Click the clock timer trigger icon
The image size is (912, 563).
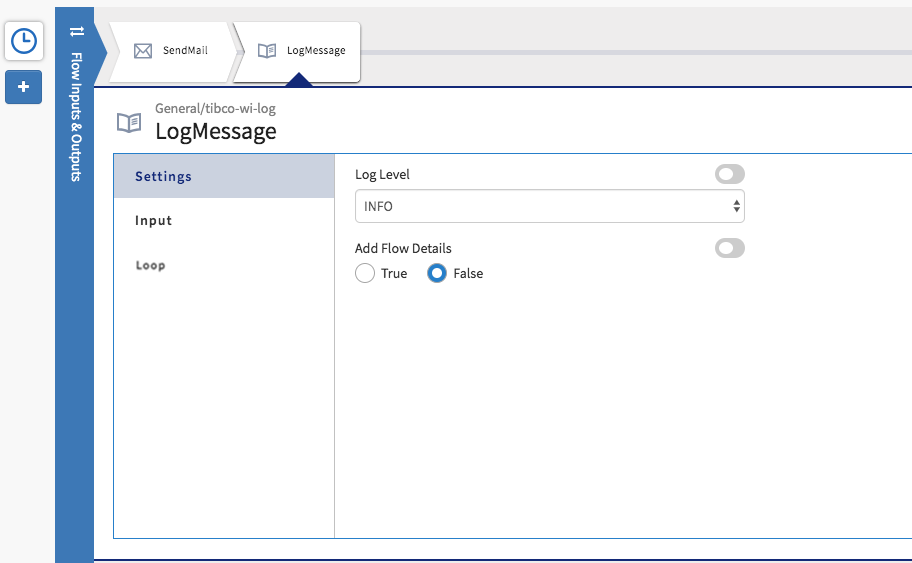pos(24,41)
